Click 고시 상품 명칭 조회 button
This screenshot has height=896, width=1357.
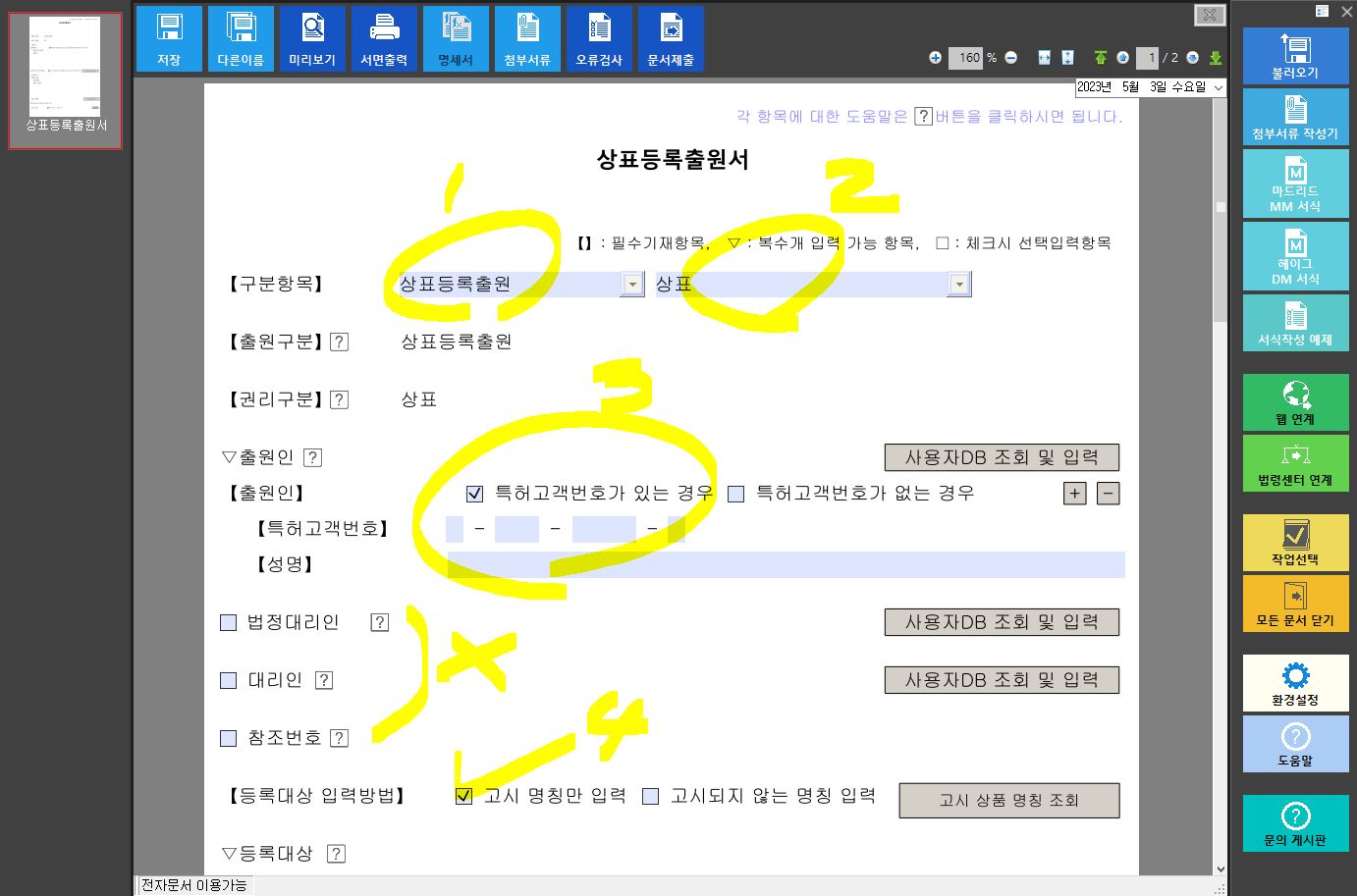[x=1009, y=800]
